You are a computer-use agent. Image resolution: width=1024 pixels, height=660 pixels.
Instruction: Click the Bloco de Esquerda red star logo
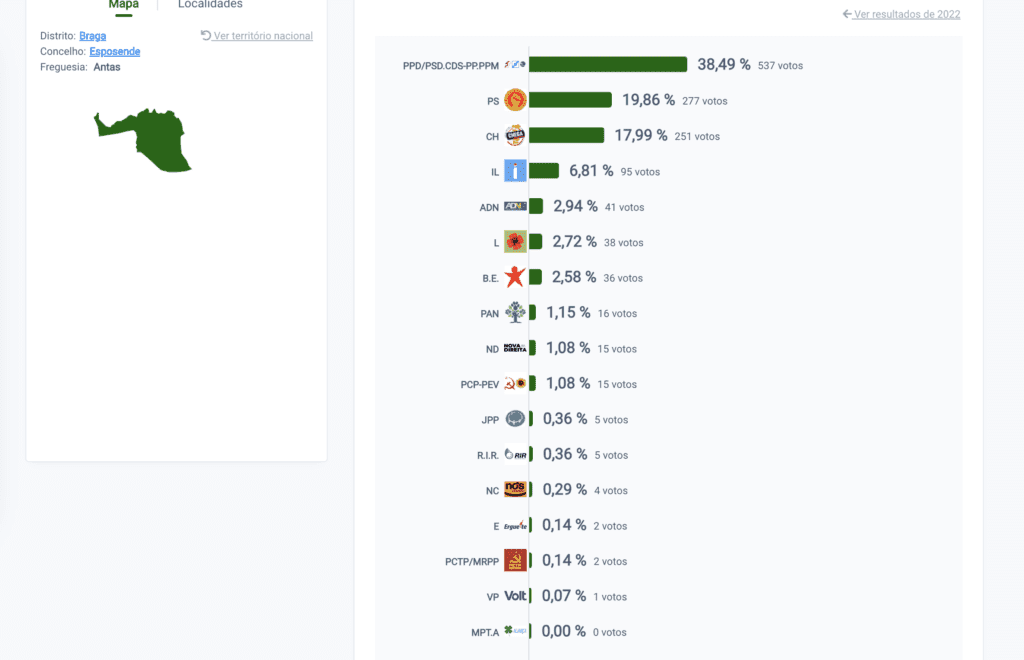515,277
